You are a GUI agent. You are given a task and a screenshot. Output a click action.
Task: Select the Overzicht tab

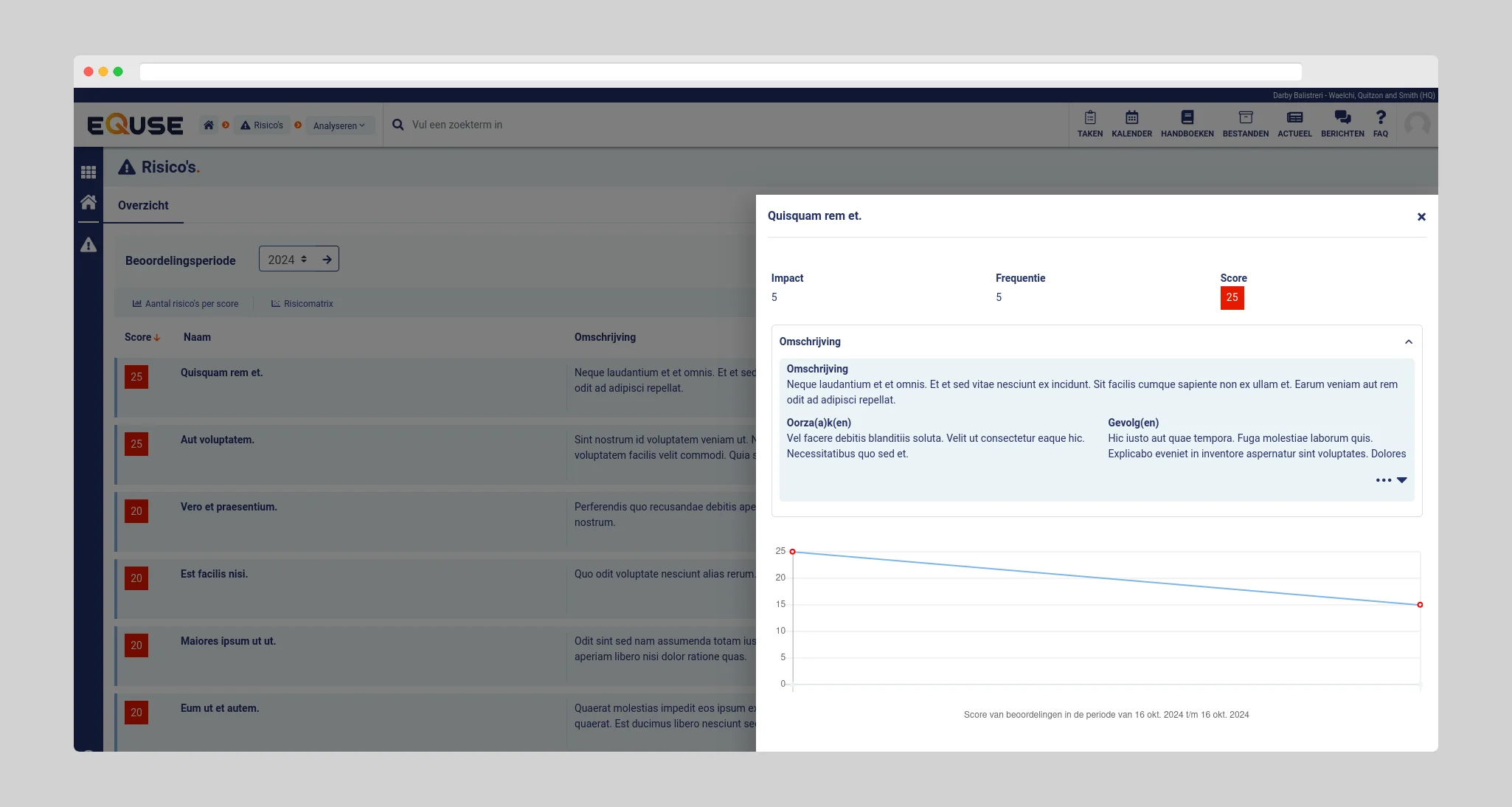pos(143,205)
